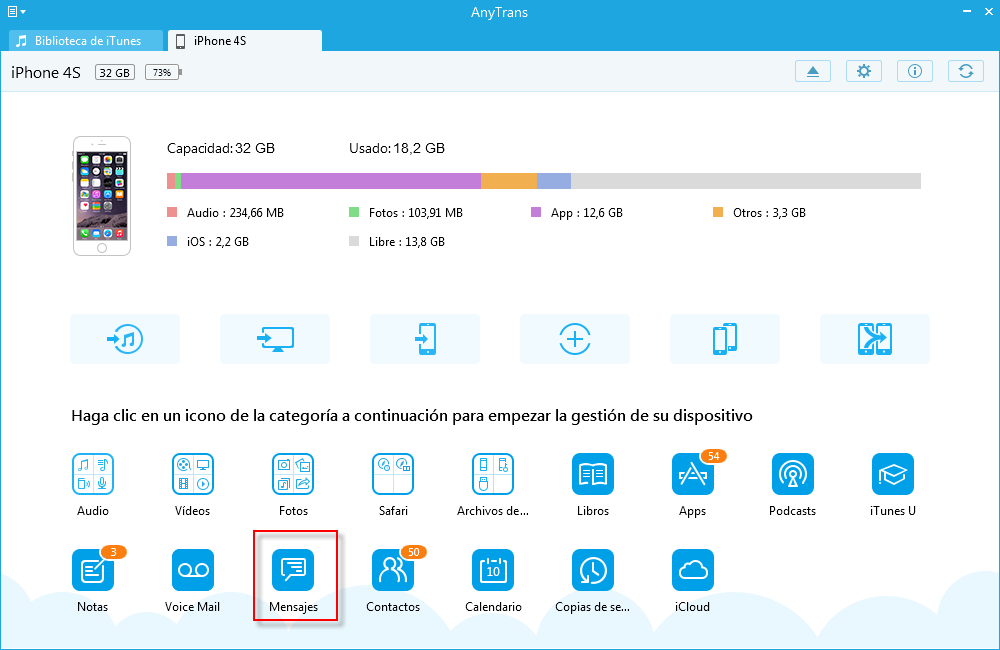Click the 54 badge on Apps
Screen dimensions: 1000x650
click(x=714, y=456)
